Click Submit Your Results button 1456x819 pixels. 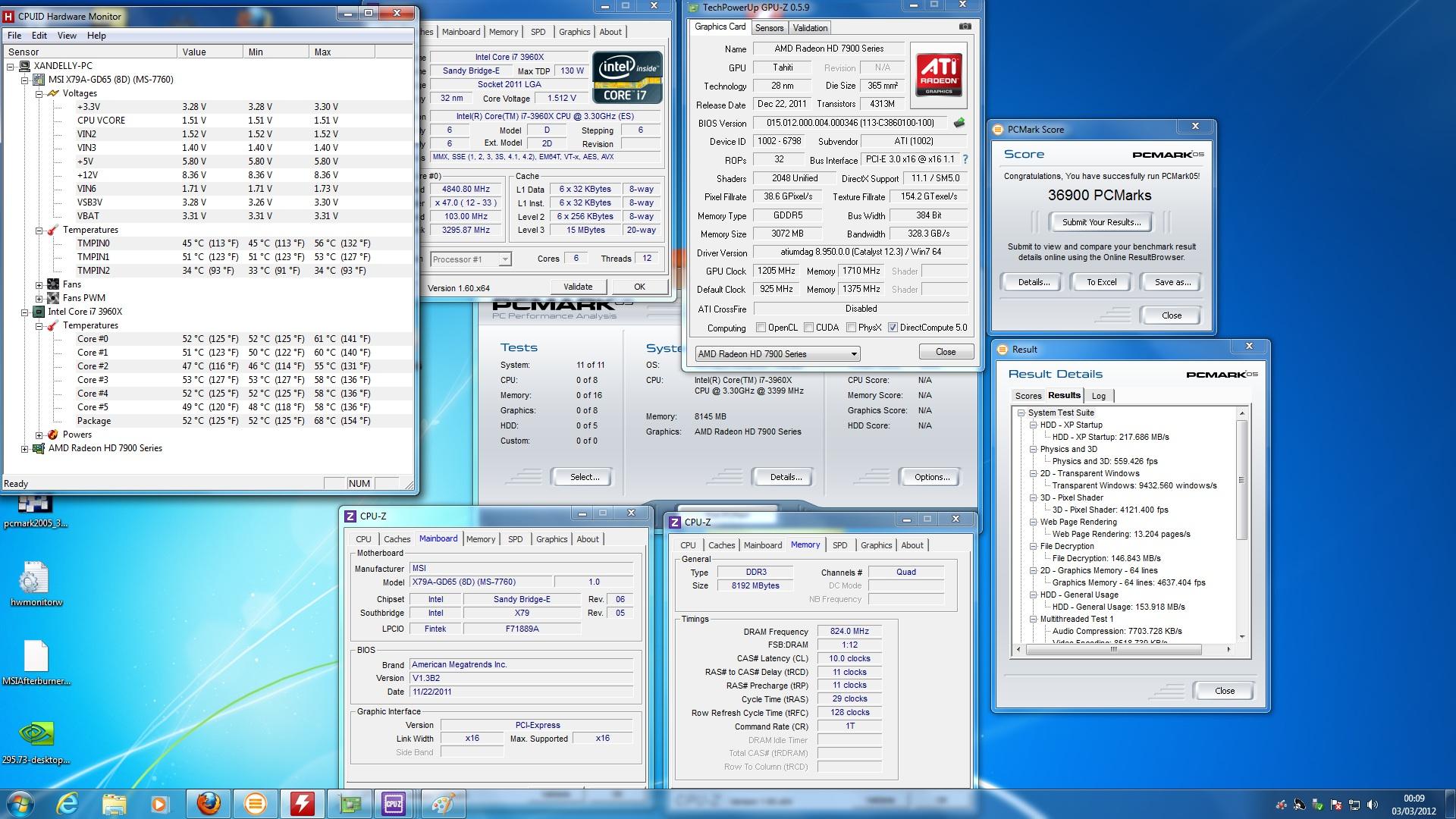coord(1100,222)
